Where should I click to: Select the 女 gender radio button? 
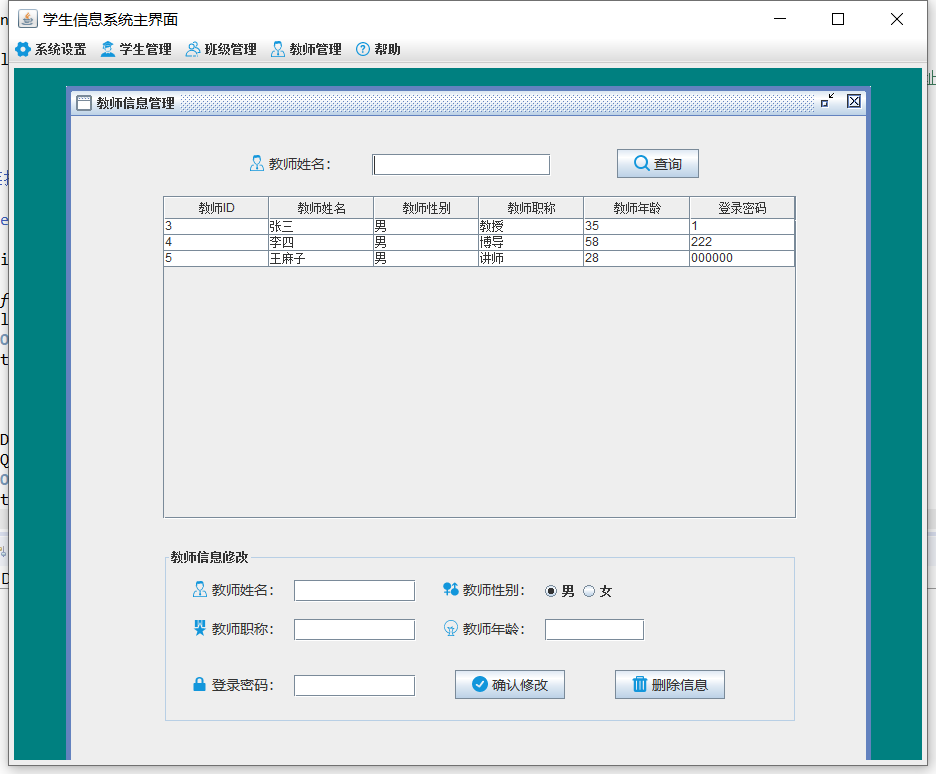pyautogui.click(x=589, y=591)
